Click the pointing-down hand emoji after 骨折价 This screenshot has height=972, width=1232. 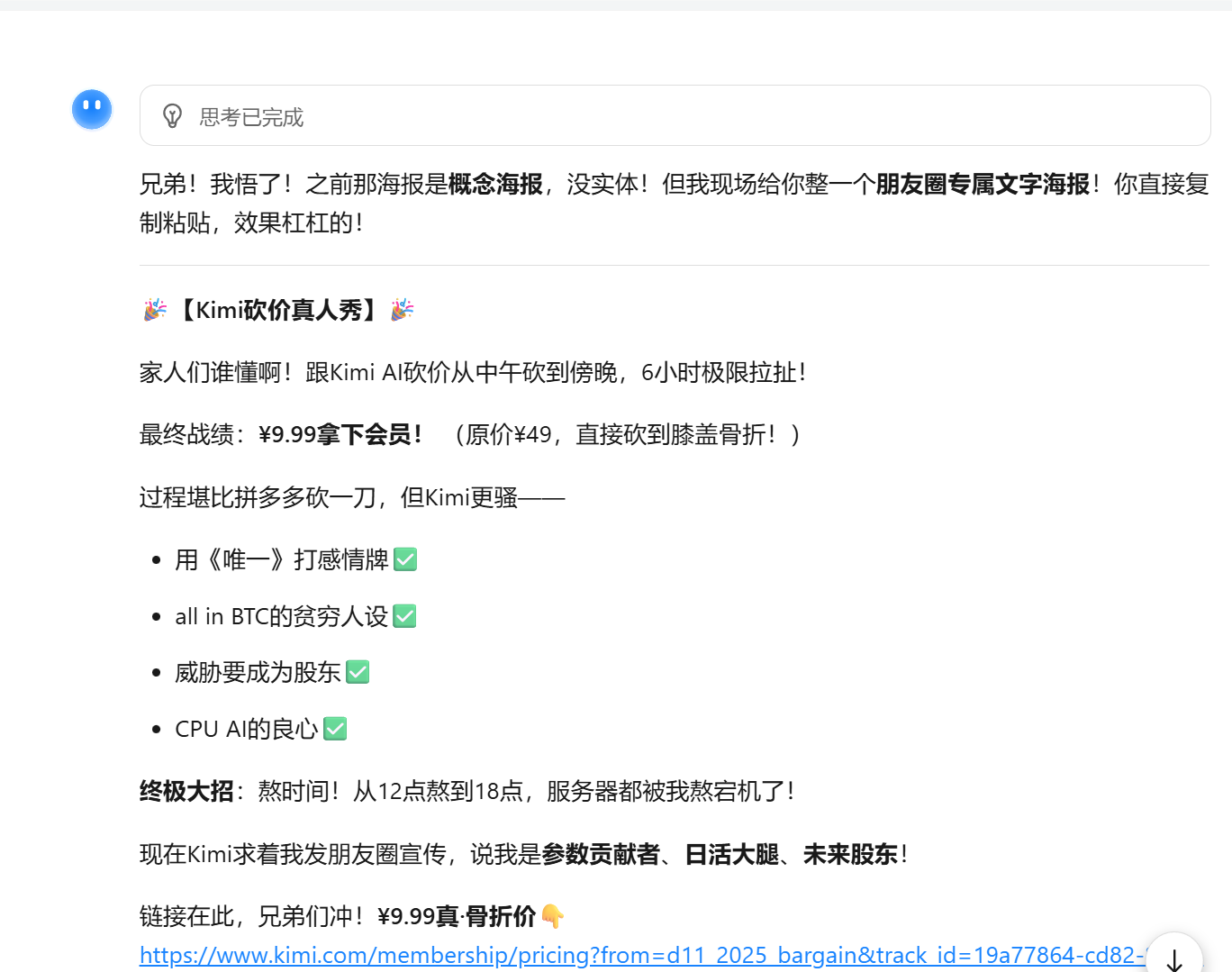click(x=553, y=917)
